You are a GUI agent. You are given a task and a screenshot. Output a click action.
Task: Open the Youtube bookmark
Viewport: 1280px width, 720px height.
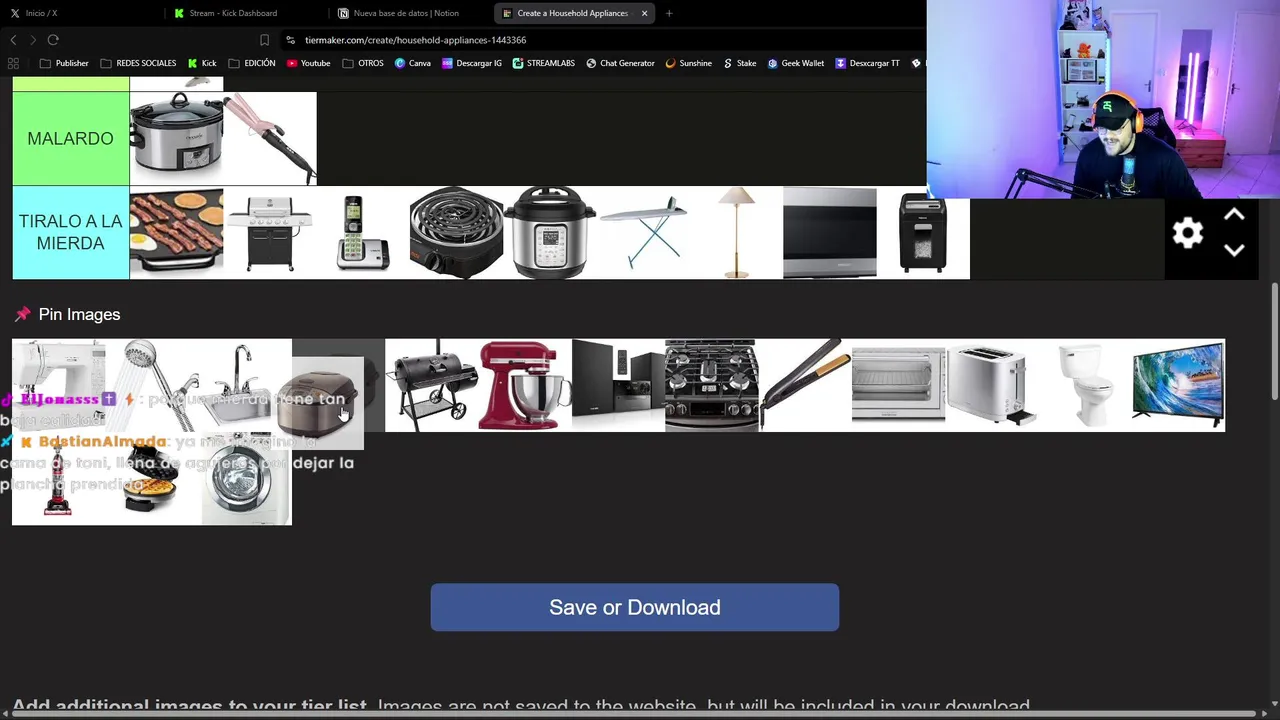pos(308,63)
